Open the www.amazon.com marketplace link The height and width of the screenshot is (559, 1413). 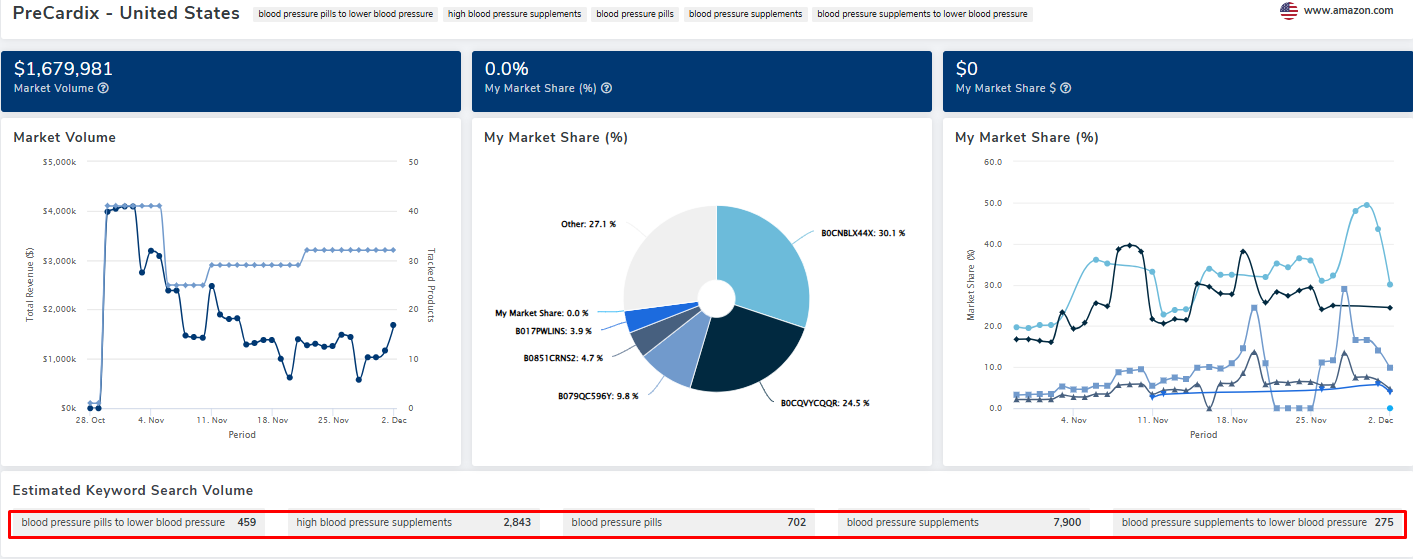tap(1348, 11)
